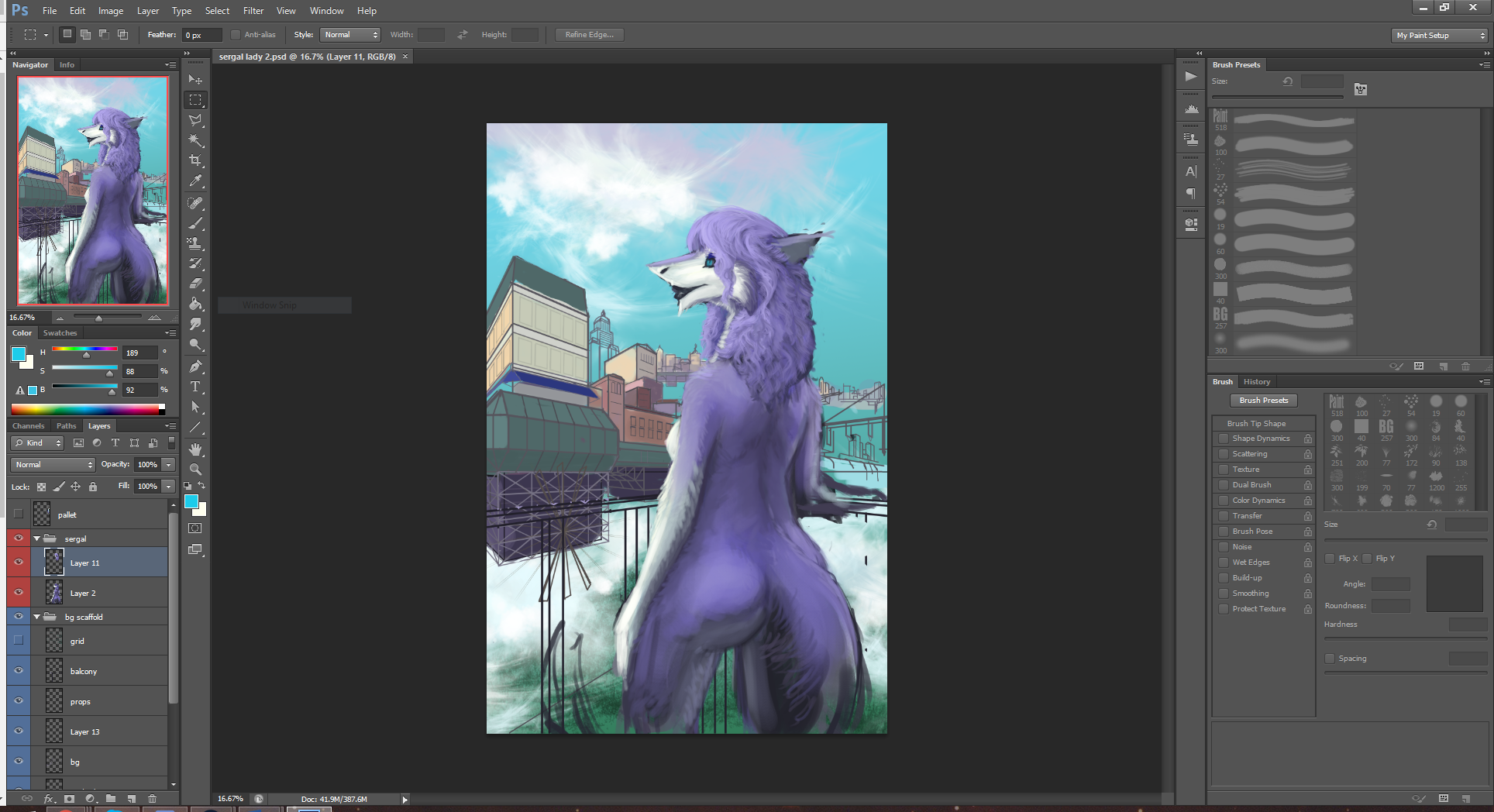Image resolution: width=1494 pixels, height=812 pixels.
Task: Select the Line tool
Action: [195, 427]
